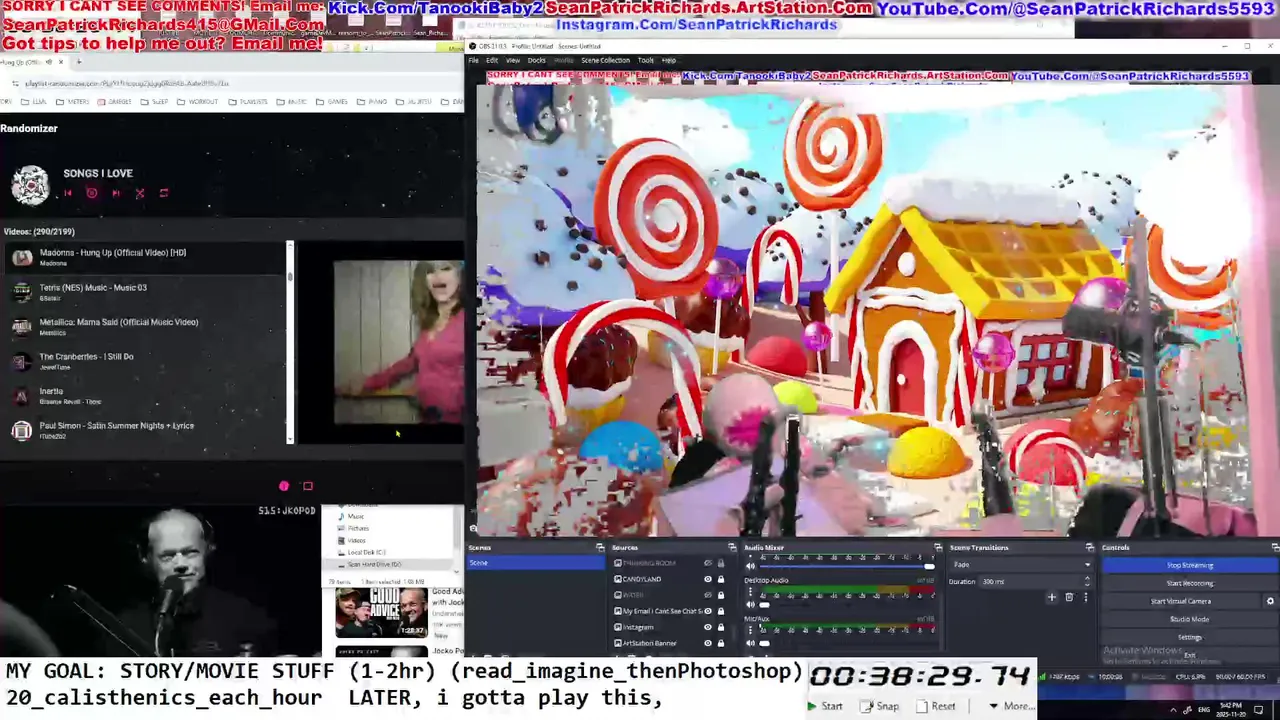1280x720 pixels.
Task: Hide the ArtStation Banner source
Action: pos(708,643)
